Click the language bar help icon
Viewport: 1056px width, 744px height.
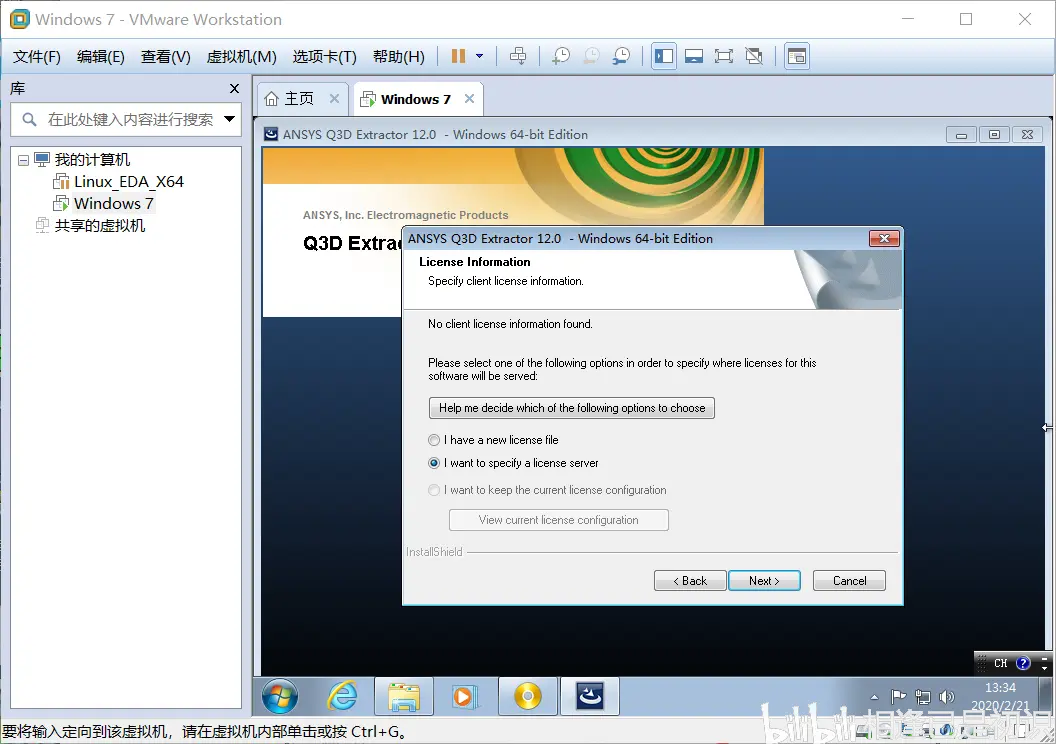click(1023, 663)
